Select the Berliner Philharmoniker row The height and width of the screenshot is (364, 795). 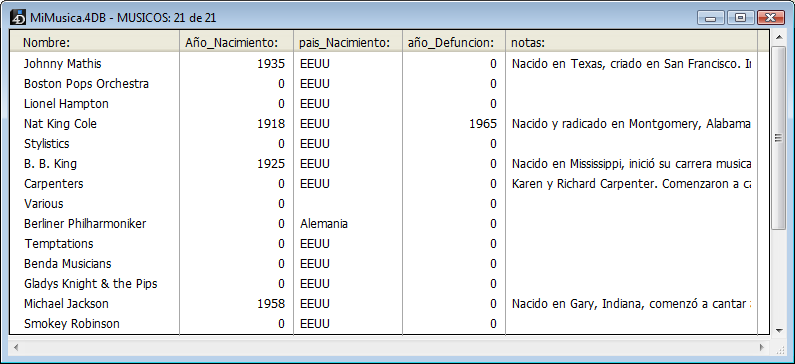click(x=383, y=224)
